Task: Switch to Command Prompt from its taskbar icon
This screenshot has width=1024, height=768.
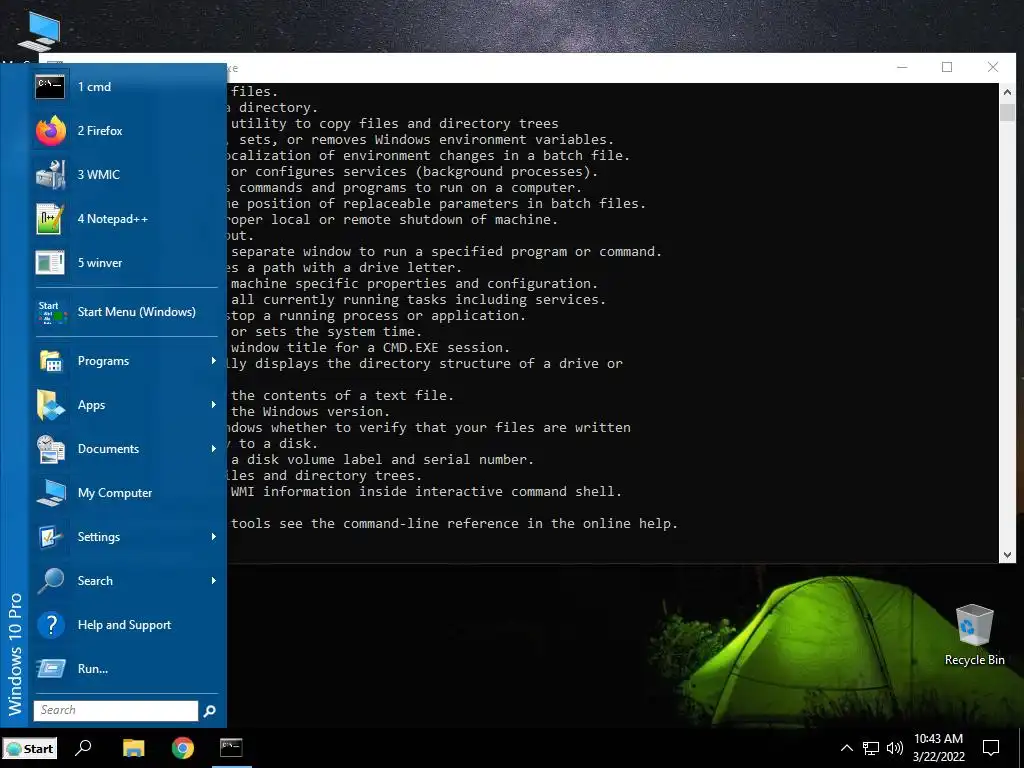Action: (x=231, y=748)
